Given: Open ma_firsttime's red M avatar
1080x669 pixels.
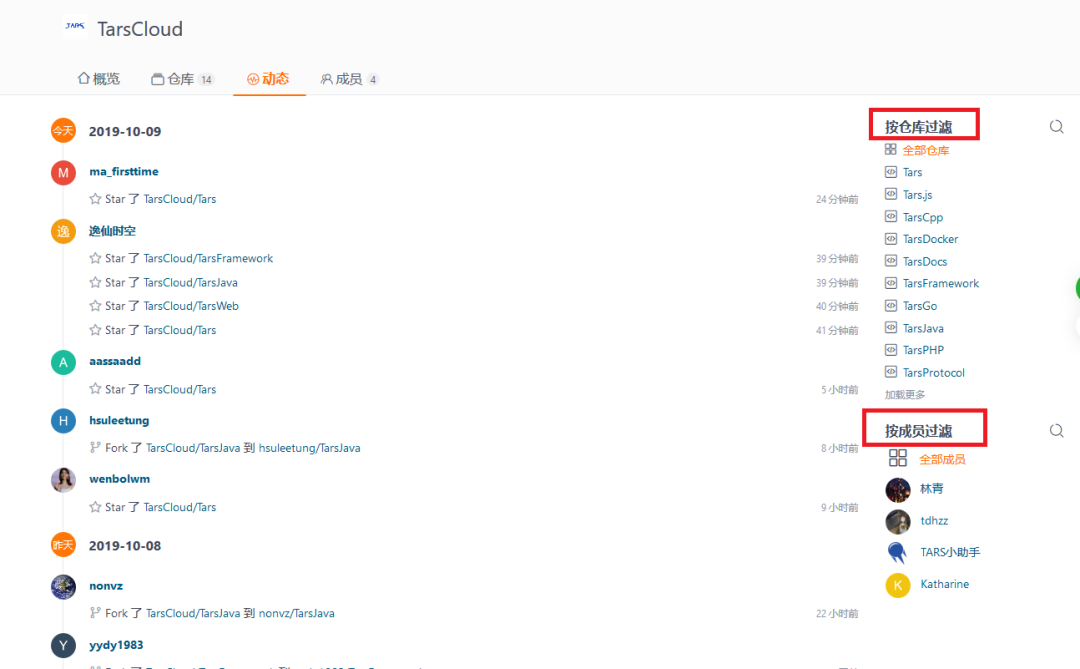Looking at the screenshot, I should pos(63,172).
